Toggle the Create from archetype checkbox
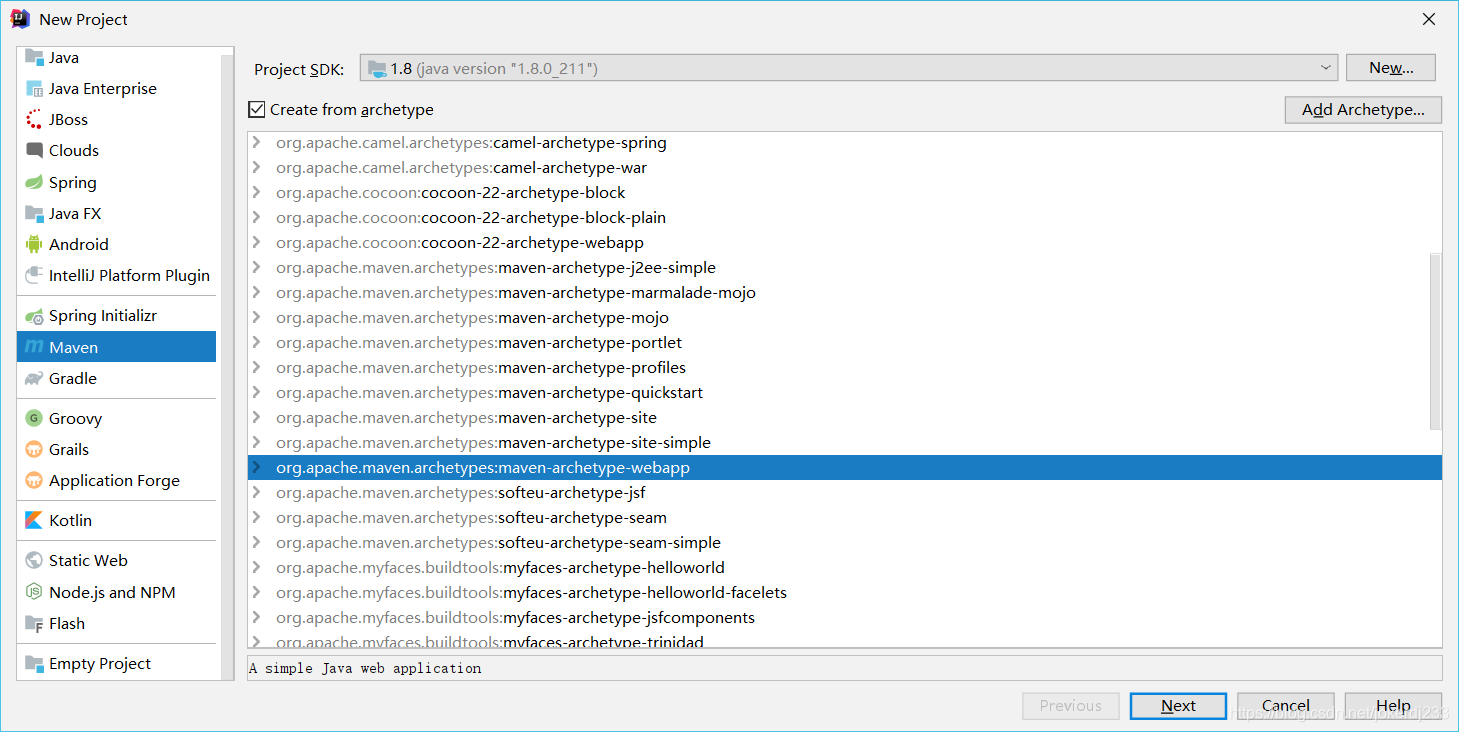This screenshot has height=732, width=1459. (257, 109)
